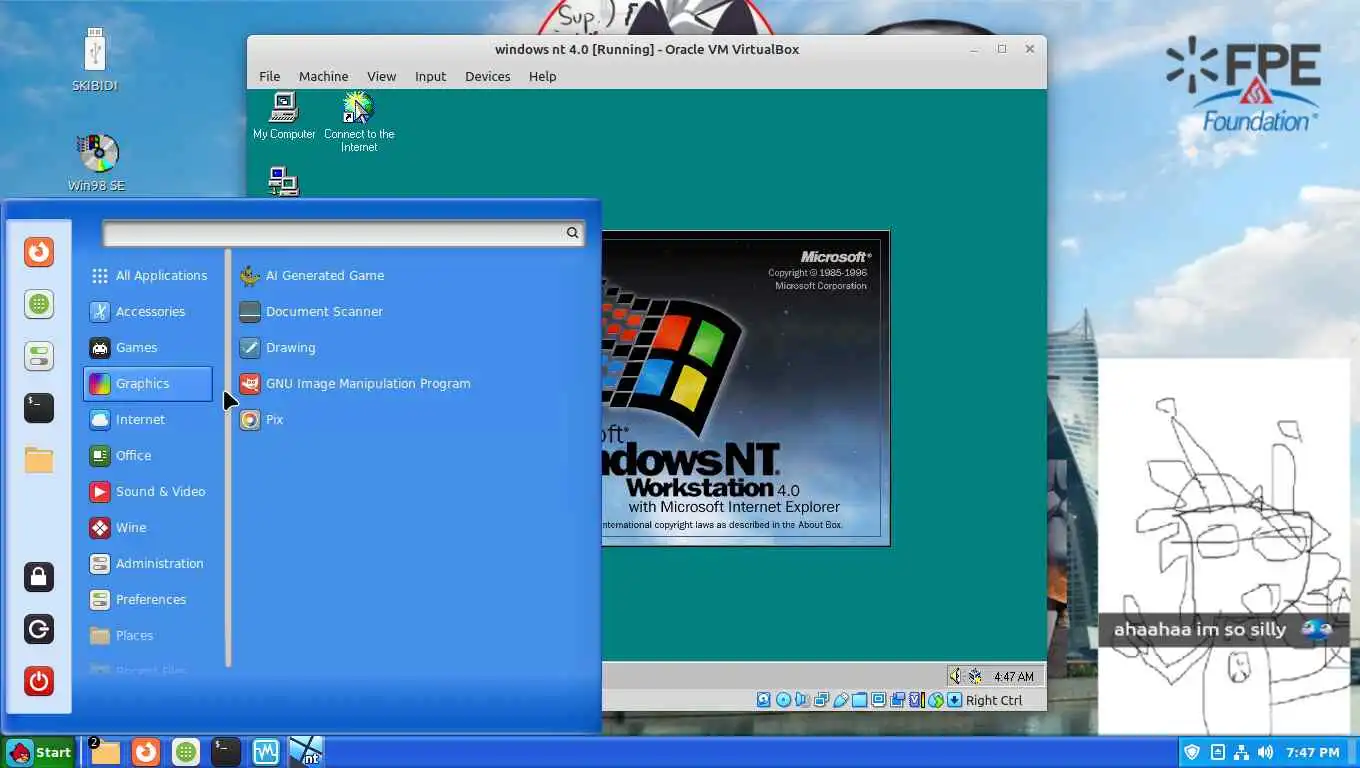Click VirtualBox USB devices indicator
Viewport: 1360px width, 768px height.
pos(840,700)
